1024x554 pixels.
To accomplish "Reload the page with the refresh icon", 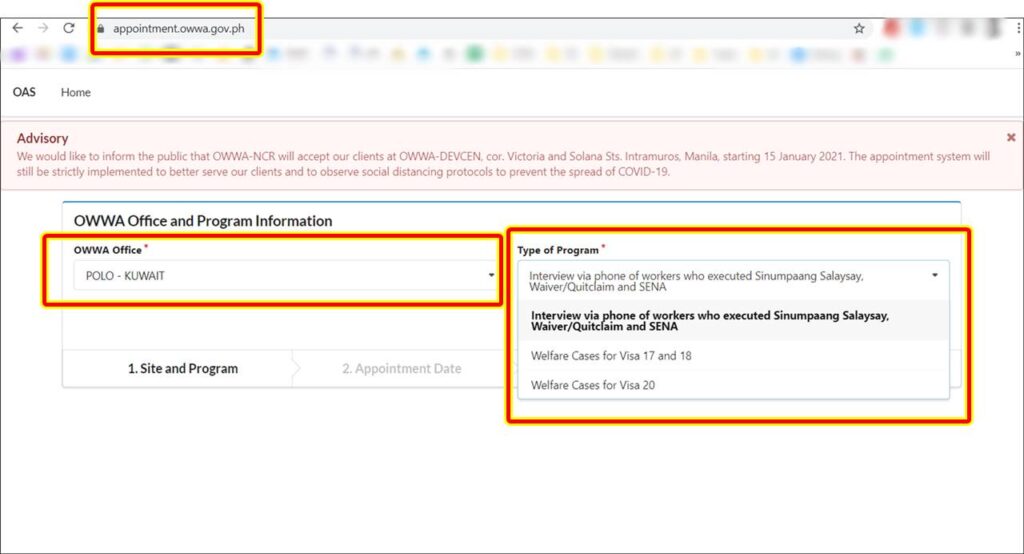I will coord(69,28).
